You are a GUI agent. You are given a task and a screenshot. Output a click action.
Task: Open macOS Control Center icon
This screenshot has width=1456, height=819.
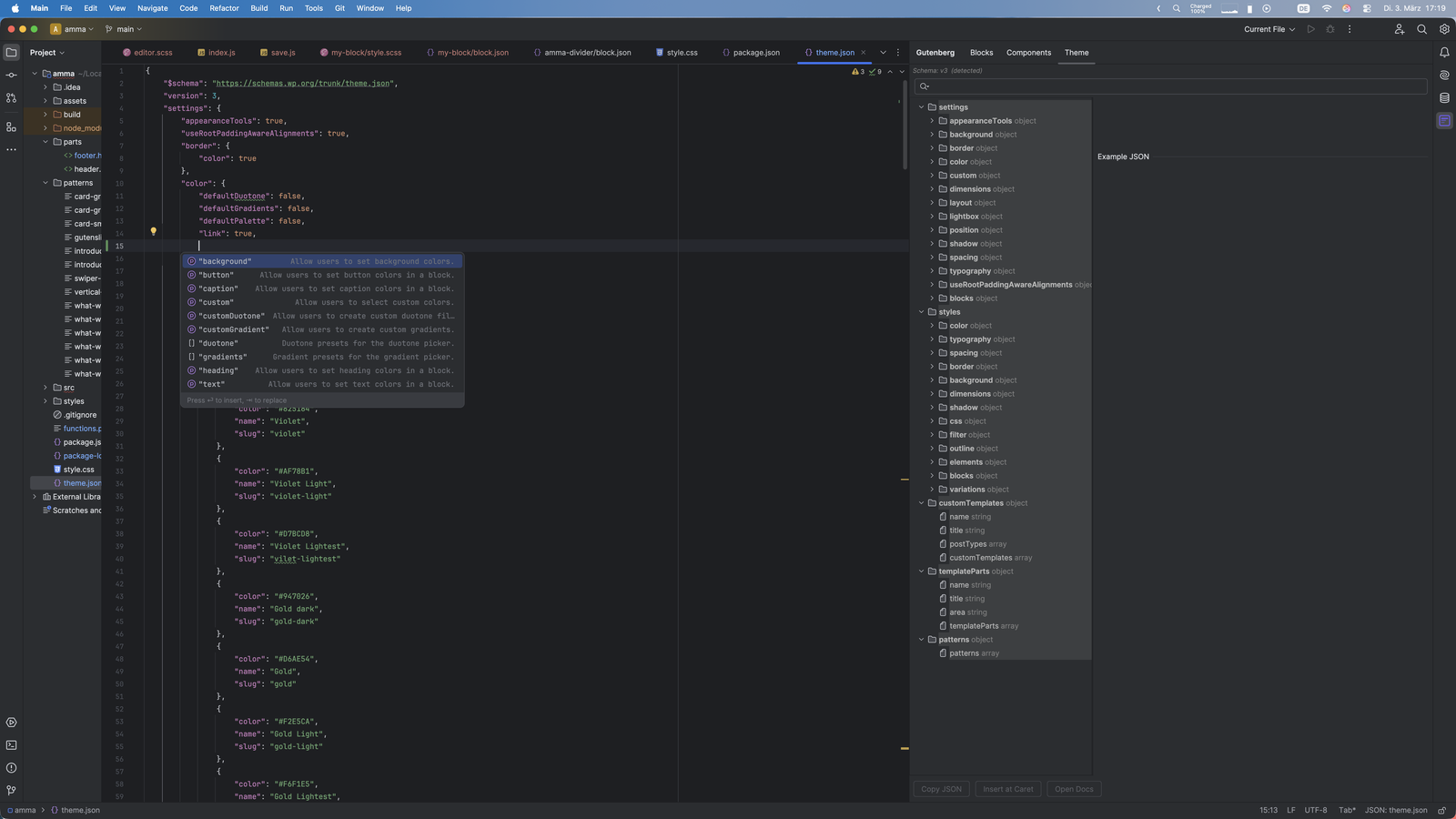tap(1367, 8)
